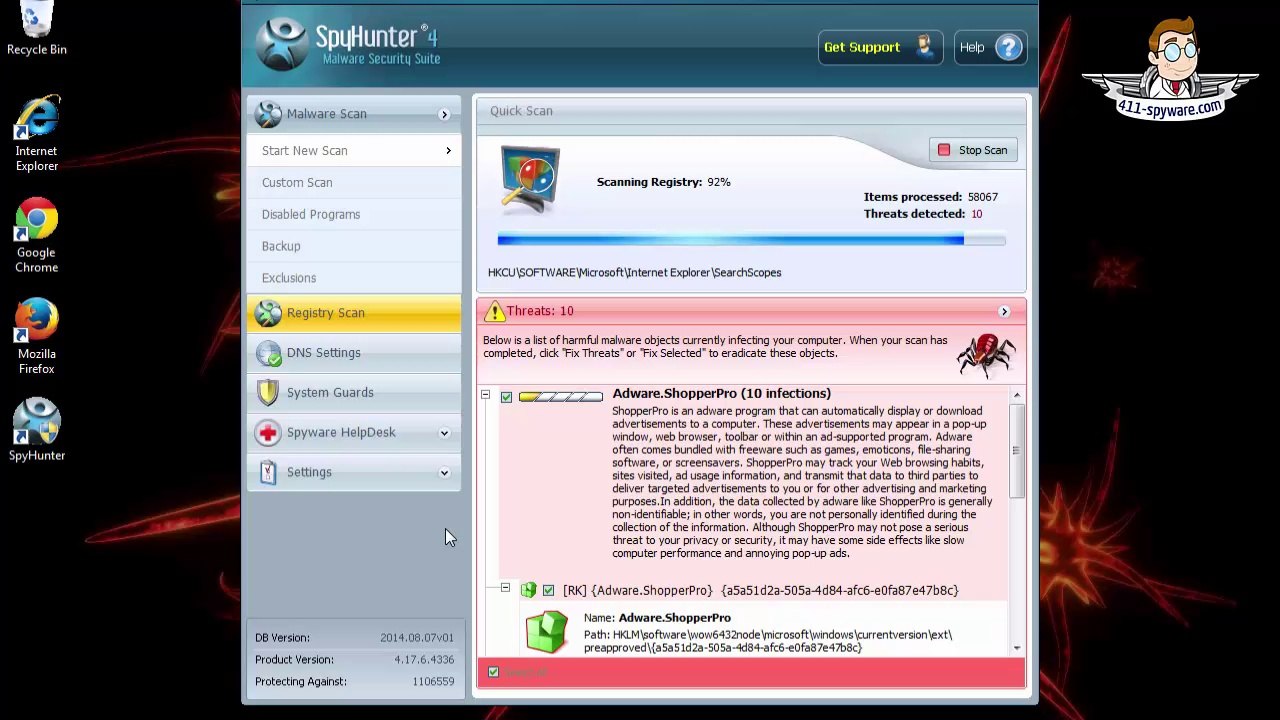
Task: Go to Exclusions in the sidebar
Action: 354,279
